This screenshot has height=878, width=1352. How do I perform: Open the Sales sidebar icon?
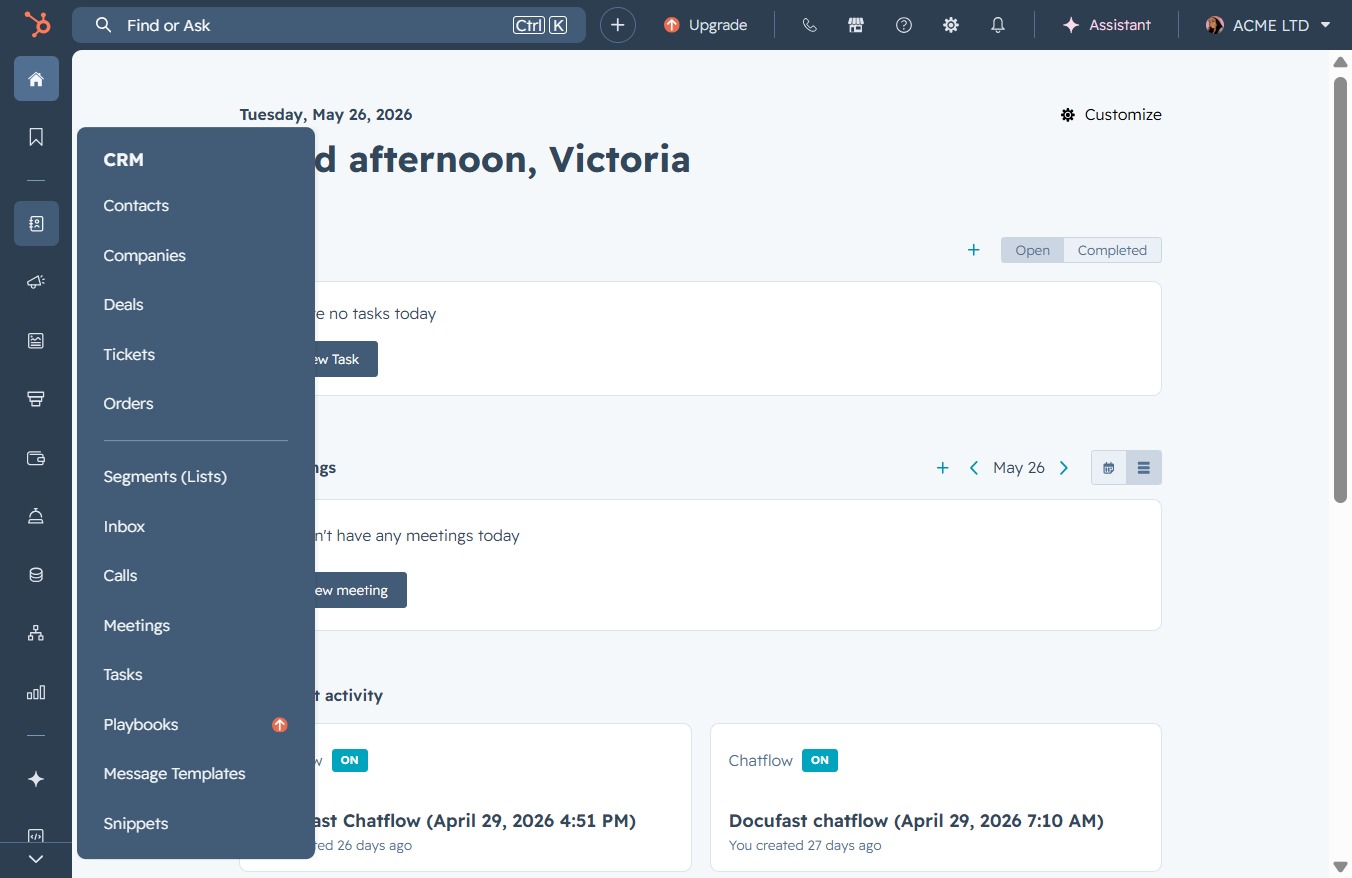(36, 399)
